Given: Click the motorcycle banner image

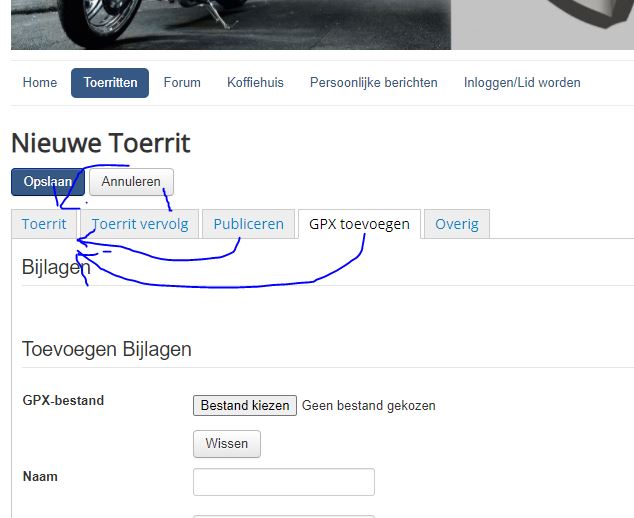Looking at the screenshot, I should point(231,25).
